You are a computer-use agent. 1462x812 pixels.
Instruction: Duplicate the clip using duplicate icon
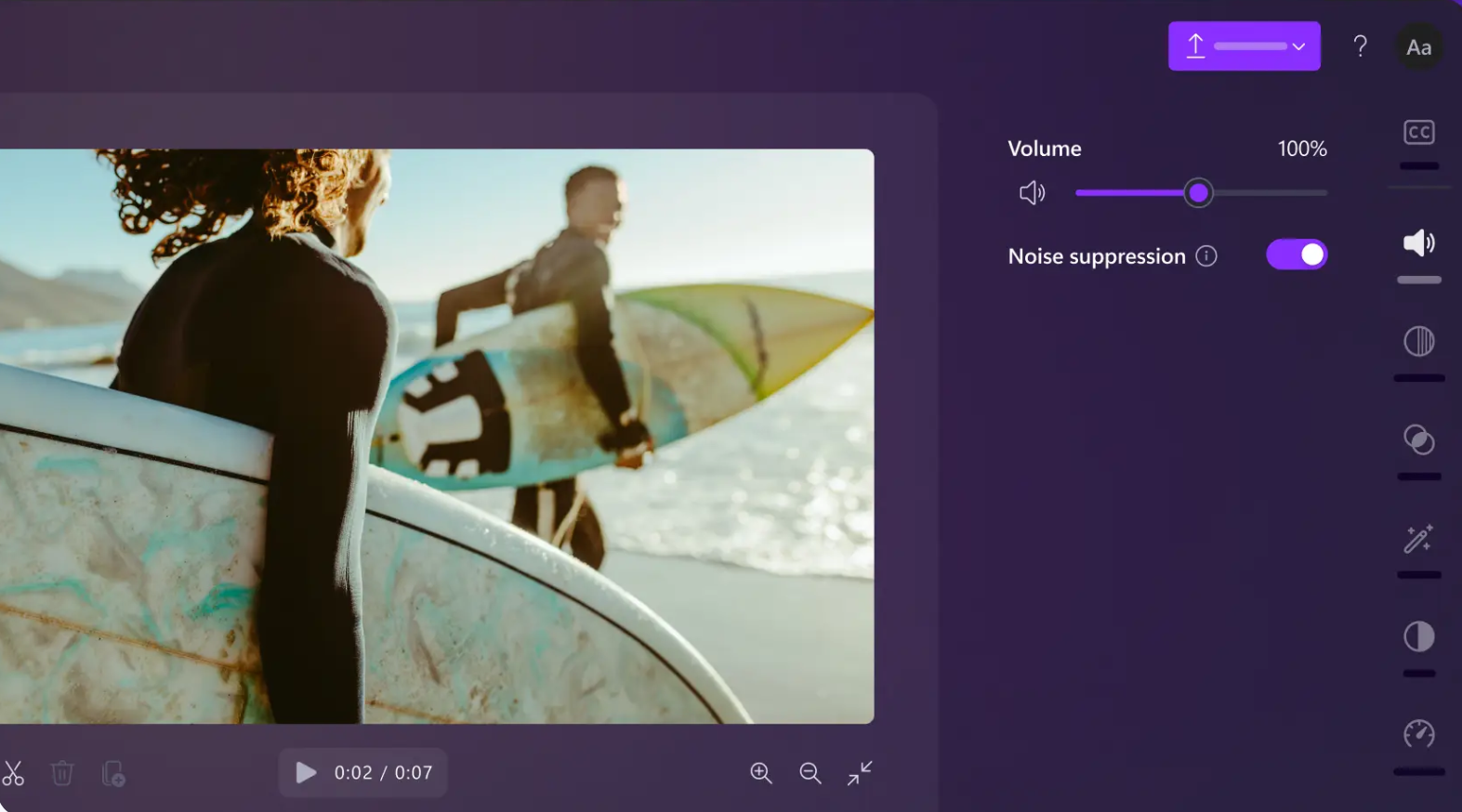pos(113,773)
